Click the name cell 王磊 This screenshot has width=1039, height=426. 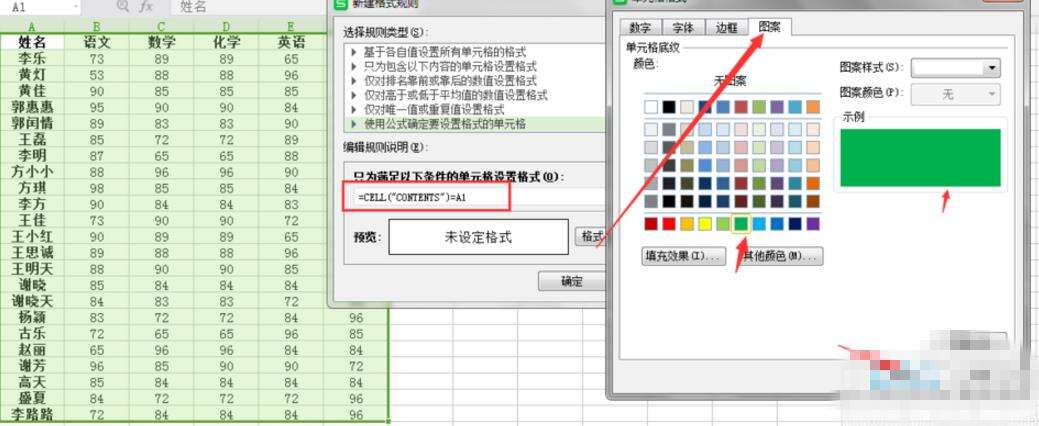pyautogui.click(x=32, y=139)
